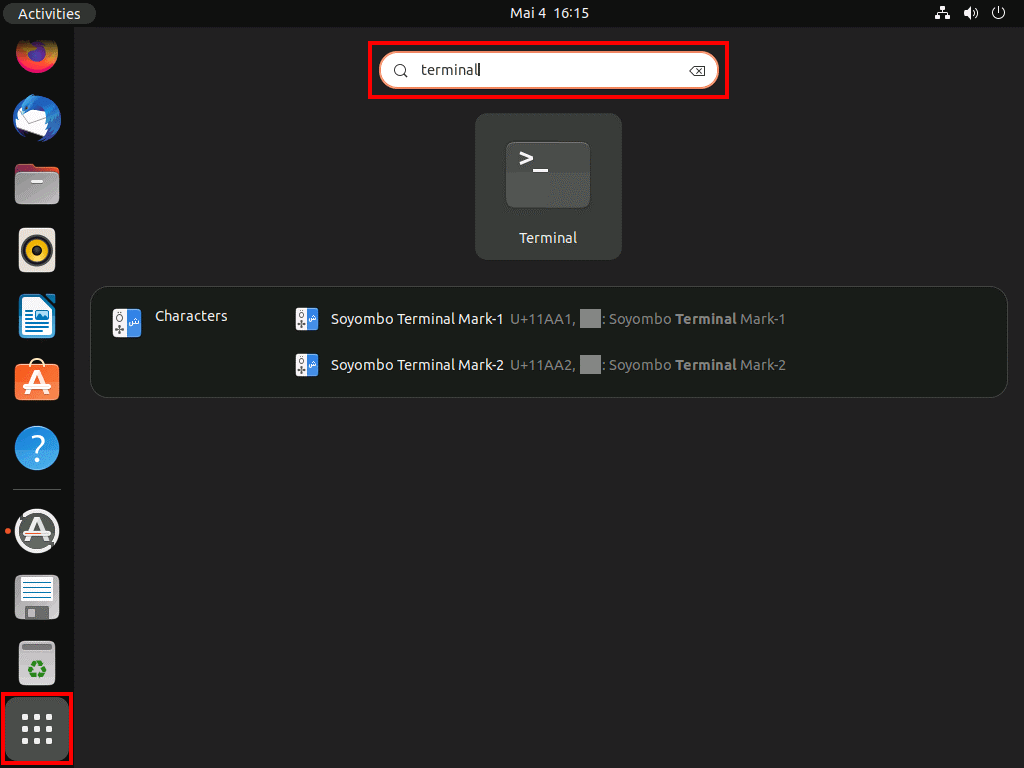Open Software Updater from the dock
Screen dimensions: 1024x768
37,531
